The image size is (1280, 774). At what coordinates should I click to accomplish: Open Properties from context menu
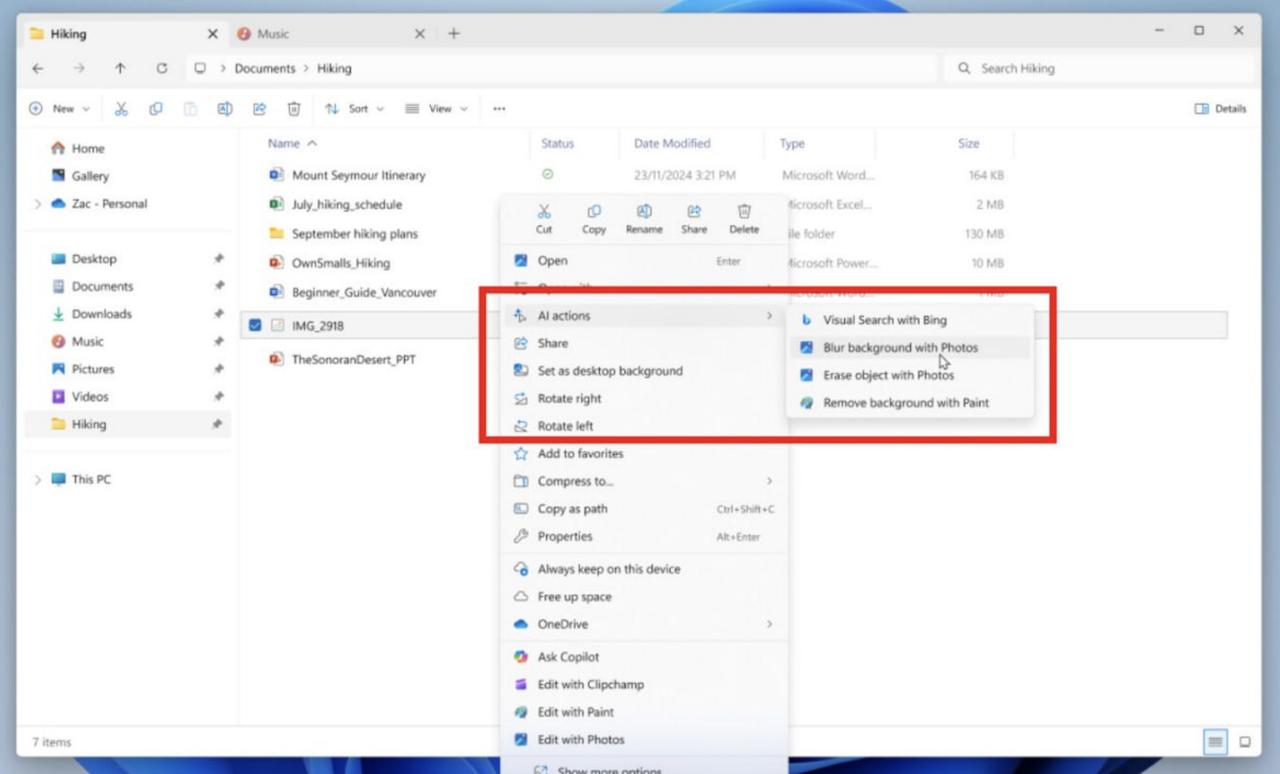(644, 537)
